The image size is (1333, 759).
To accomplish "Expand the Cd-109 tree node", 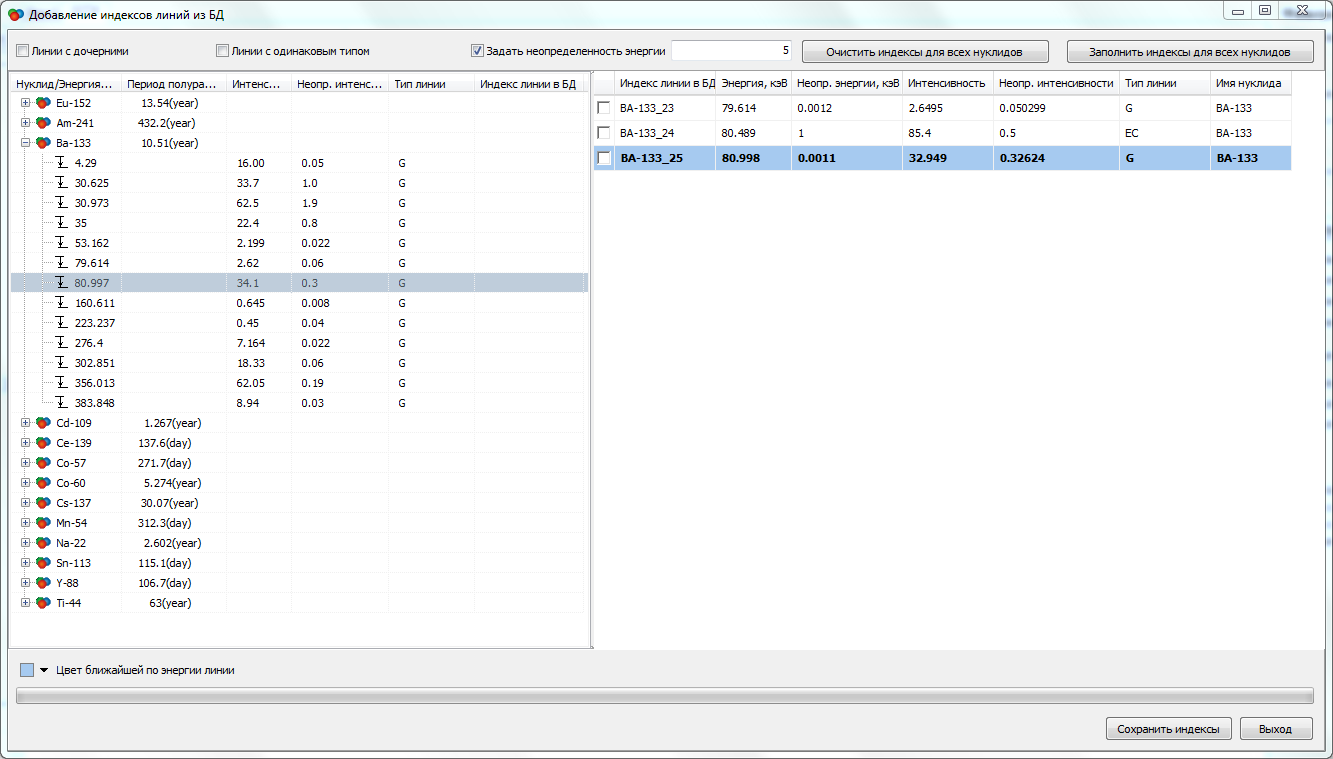I will 26,423.
